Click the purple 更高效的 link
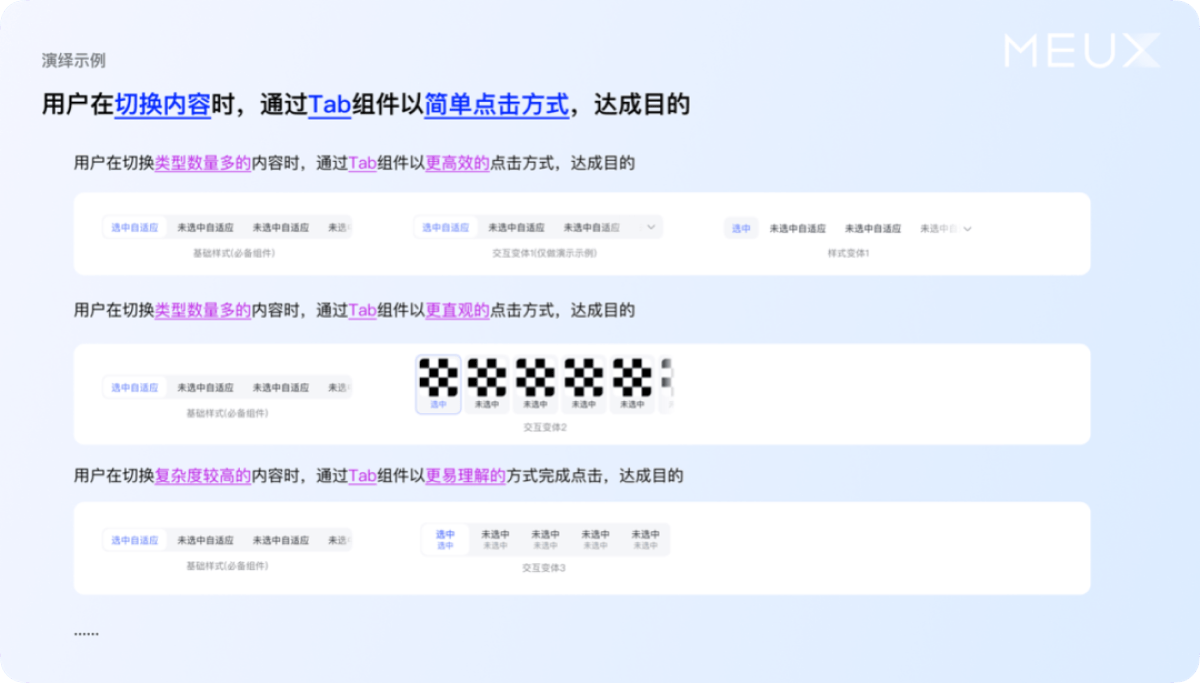Image resolution: width=1200 pixels, height=683 pixels. tap(457, 163)
